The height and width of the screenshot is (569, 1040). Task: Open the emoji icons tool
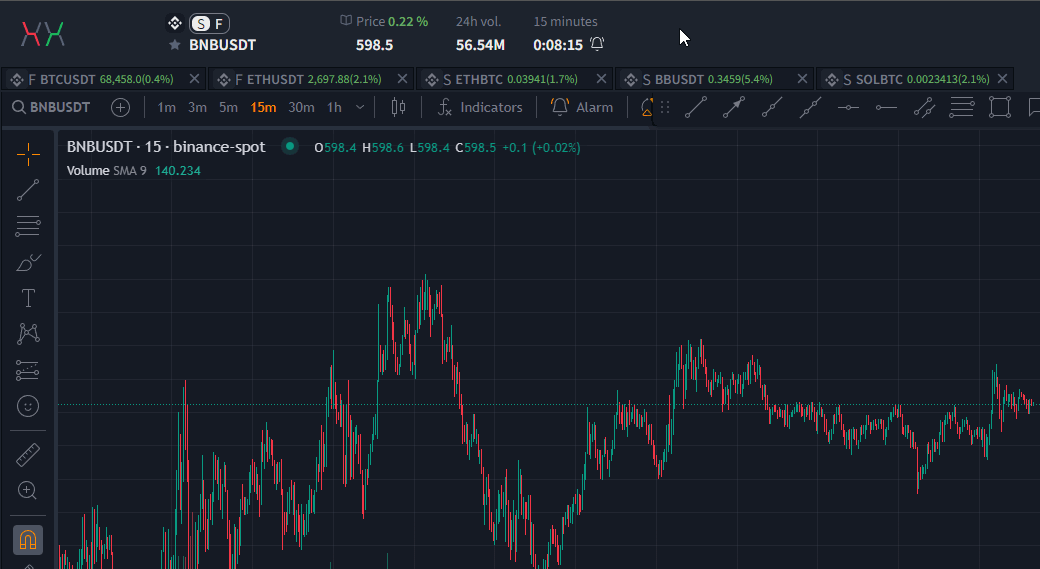[28, 406]
